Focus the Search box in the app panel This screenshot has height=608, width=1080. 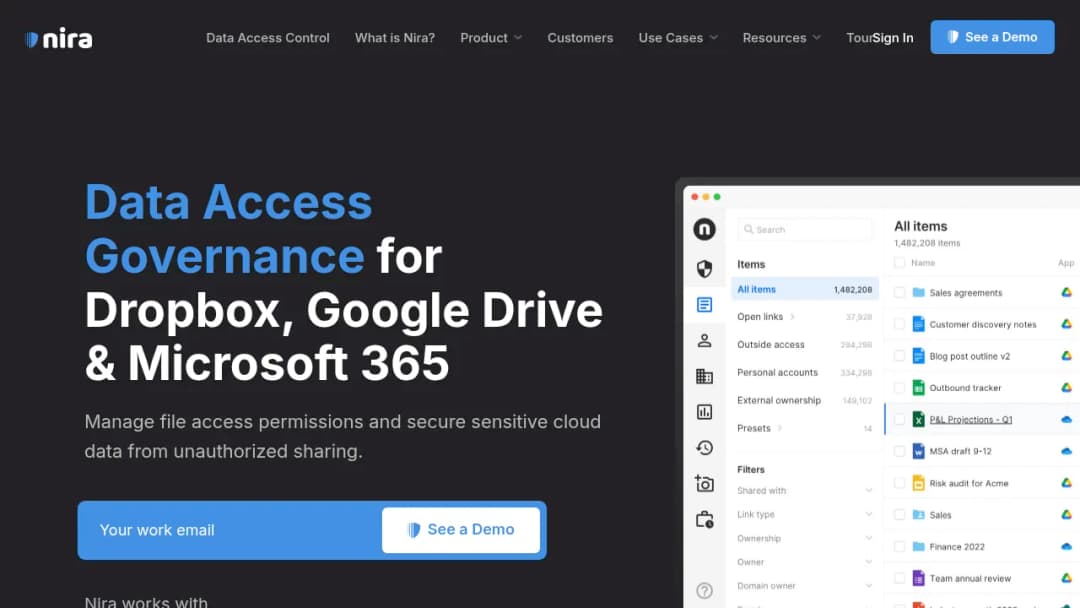tap(804, 229)
